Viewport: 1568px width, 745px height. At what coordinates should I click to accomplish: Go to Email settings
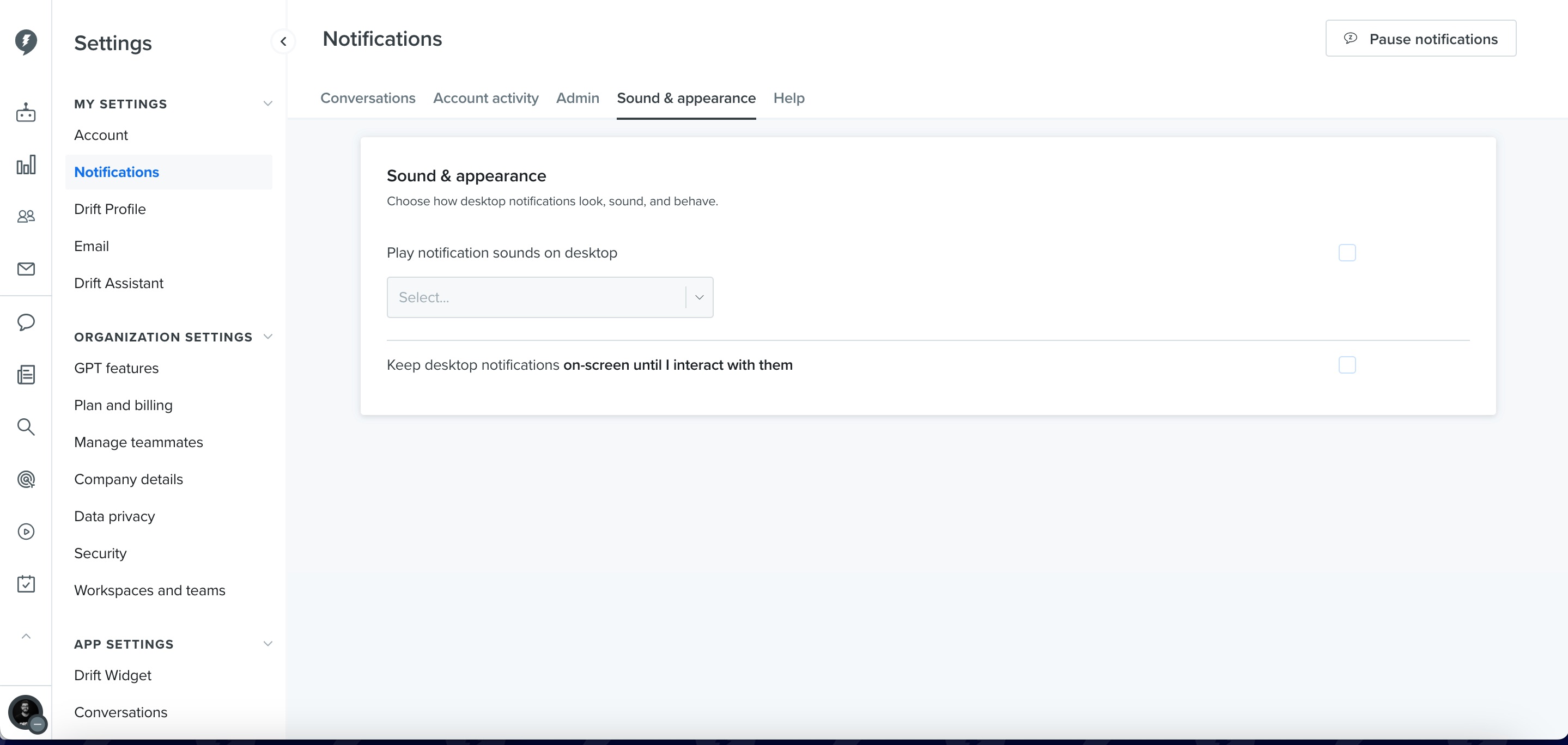92,246
